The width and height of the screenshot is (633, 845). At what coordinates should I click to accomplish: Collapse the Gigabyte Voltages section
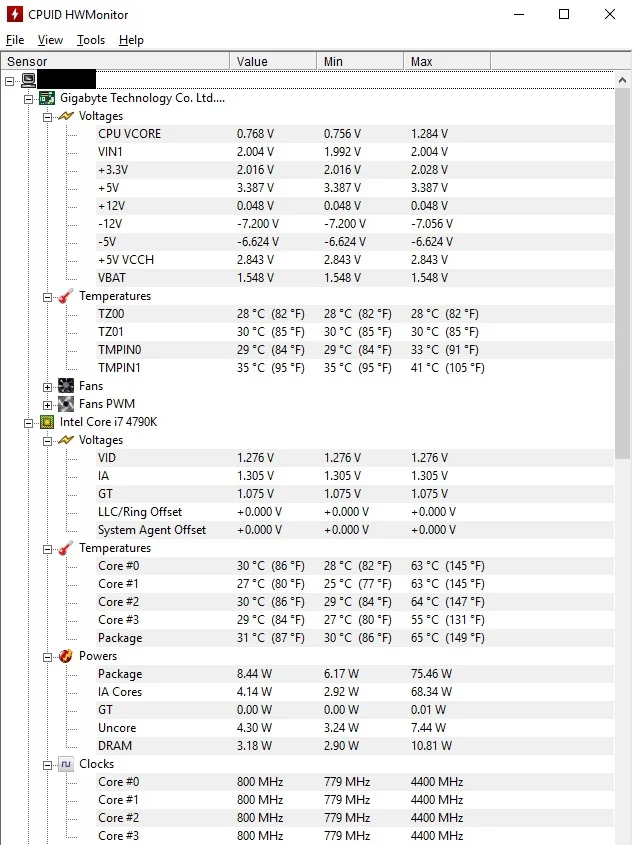[x=47, y=117]
